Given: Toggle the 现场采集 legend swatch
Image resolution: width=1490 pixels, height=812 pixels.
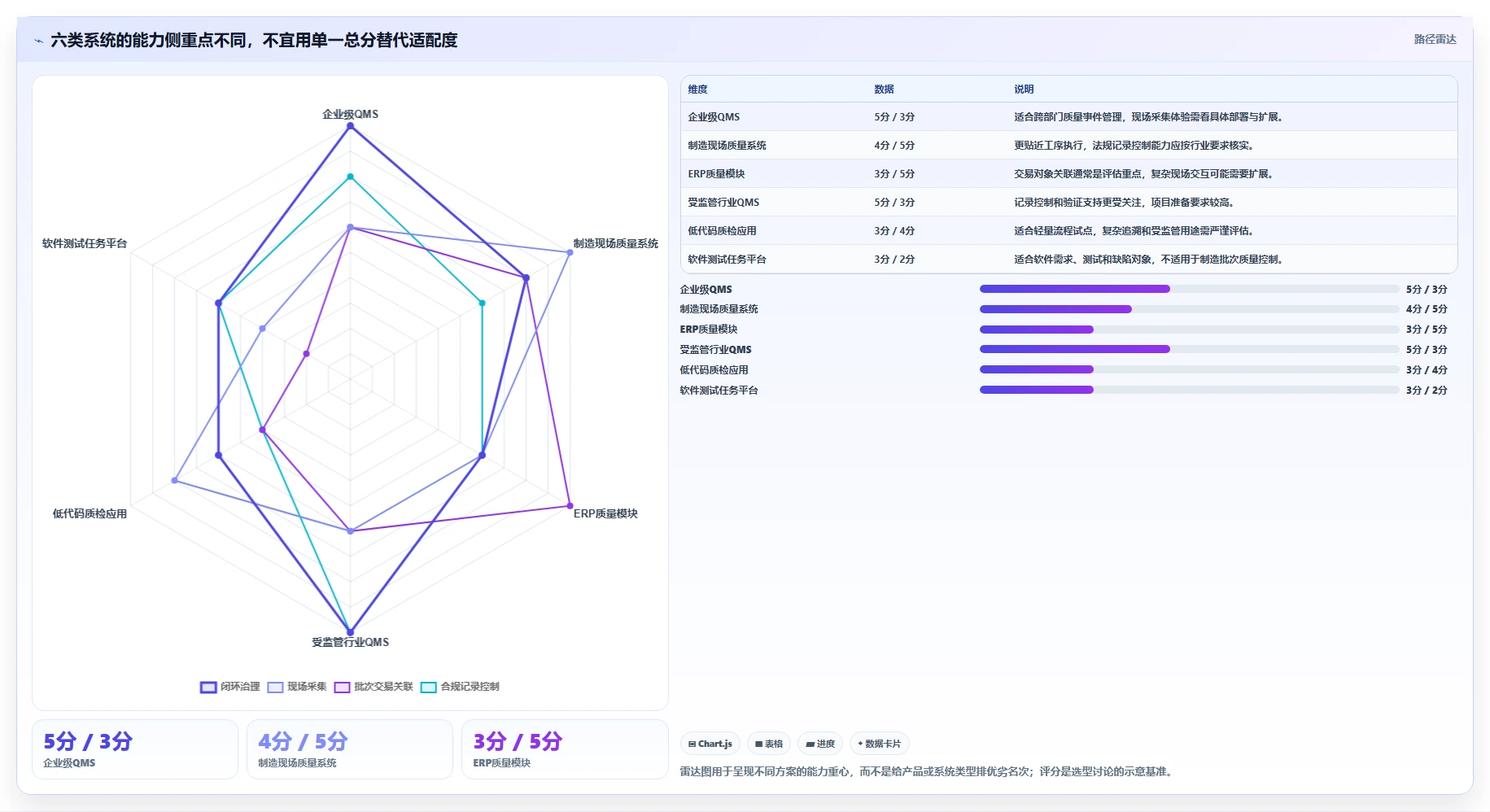Looking at the screenshot, I should click(x=275, y=687).
